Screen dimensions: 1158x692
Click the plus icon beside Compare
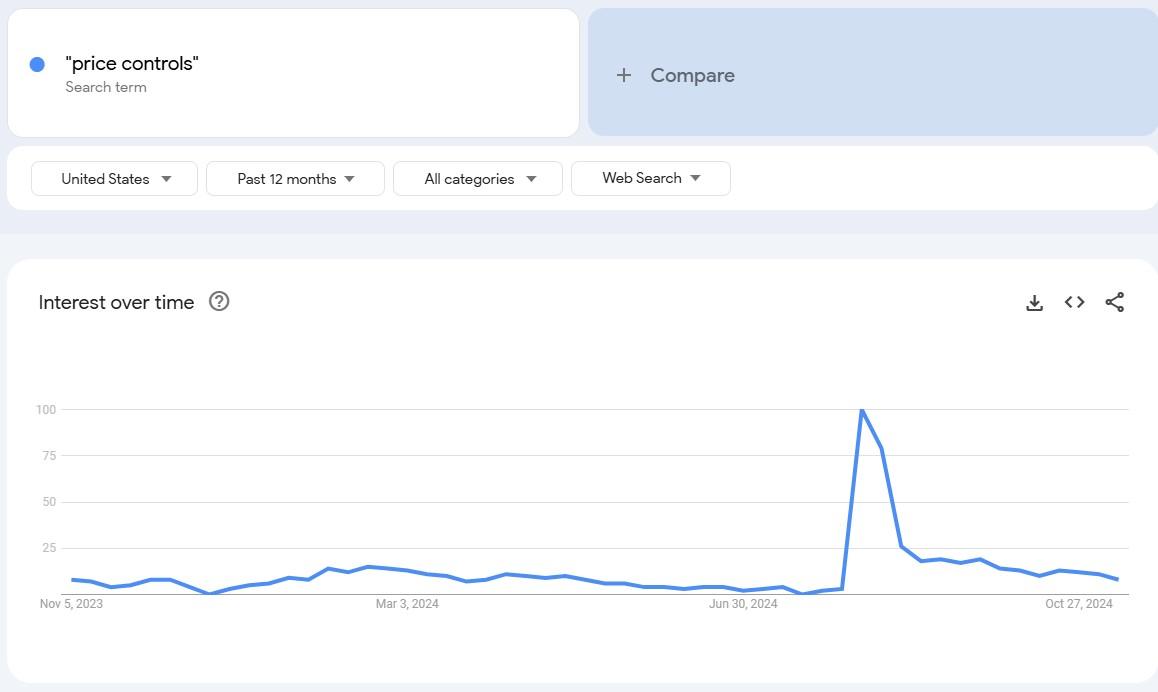pyautogui.click(x=624, y=75)
